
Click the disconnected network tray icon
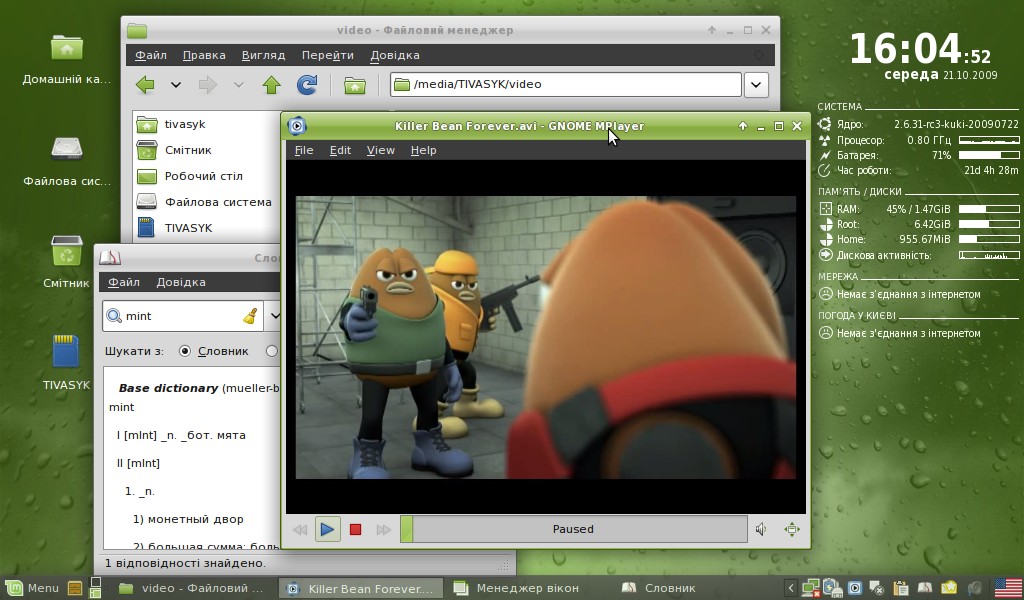pos(811,588)
